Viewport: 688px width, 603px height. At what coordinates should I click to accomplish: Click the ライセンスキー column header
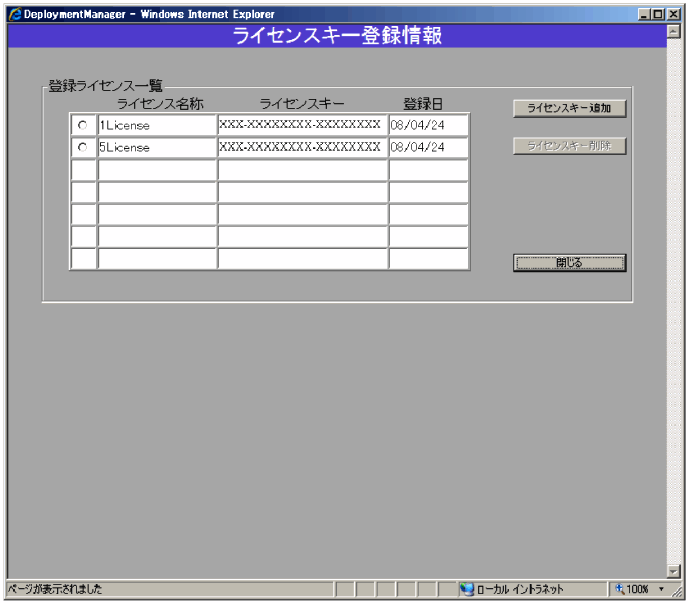click(302, 104)
